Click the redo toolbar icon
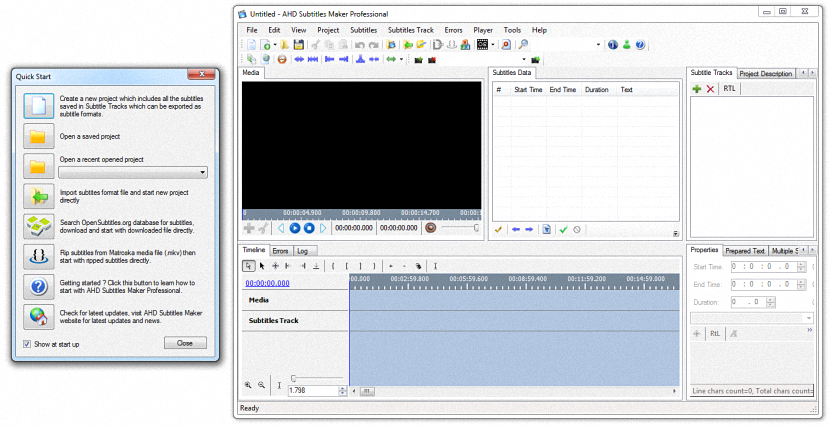The width and height of the screenshot is (830, 427). (x=374, y=45)
